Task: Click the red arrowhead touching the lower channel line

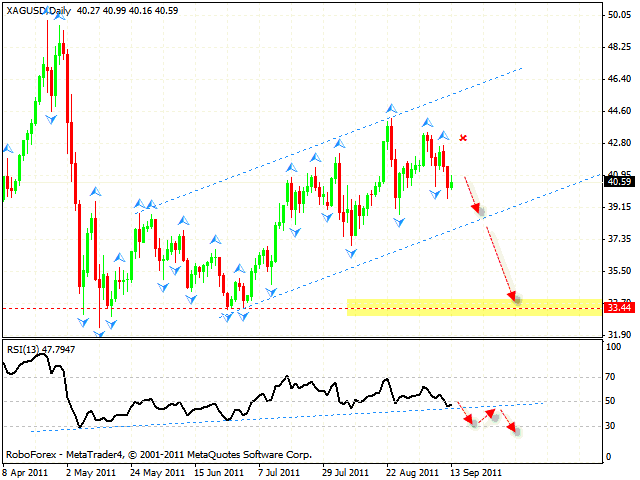Action: tap(479, 211)
